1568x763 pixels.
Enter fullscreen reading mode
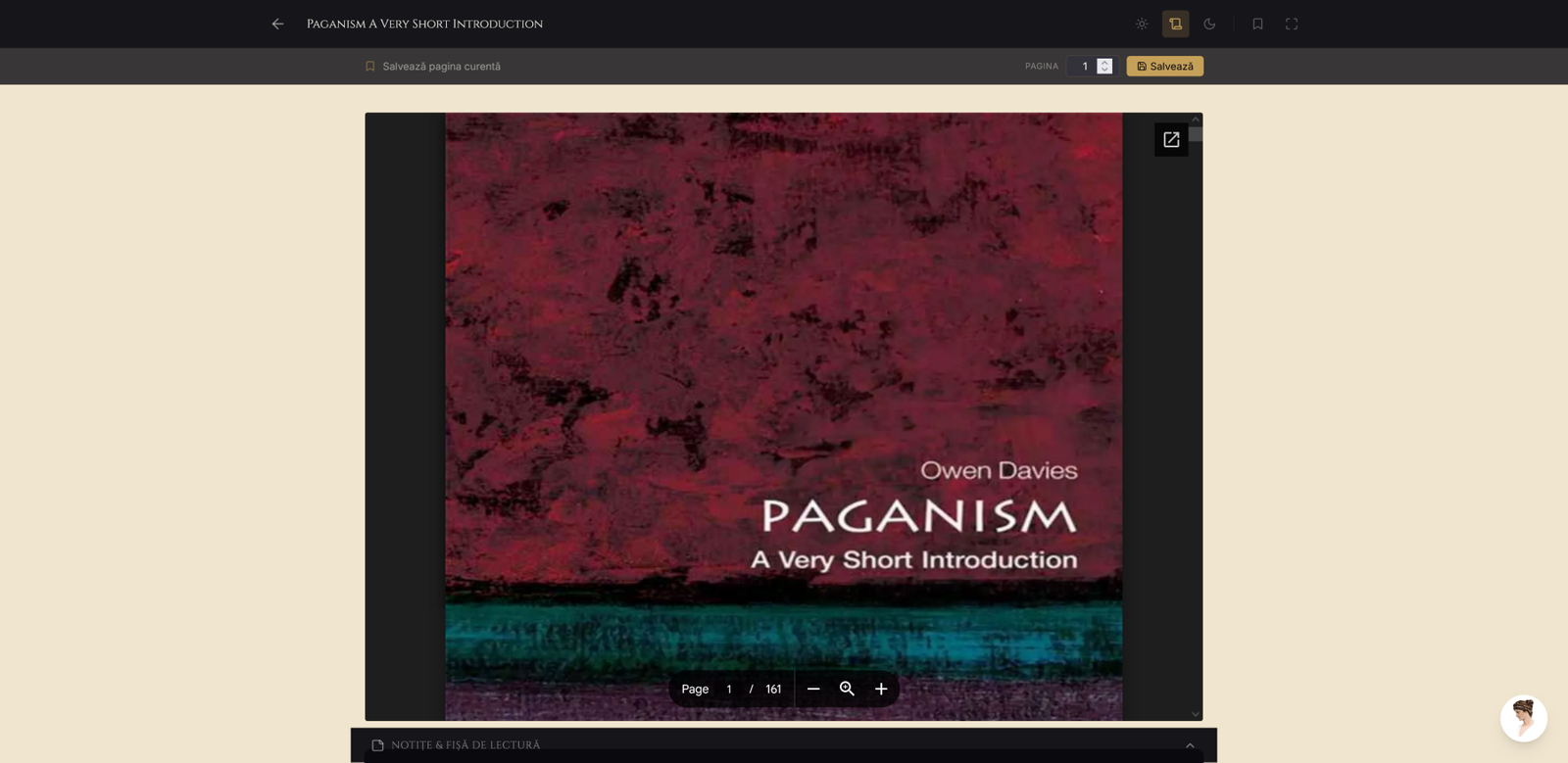(1292, 24)
